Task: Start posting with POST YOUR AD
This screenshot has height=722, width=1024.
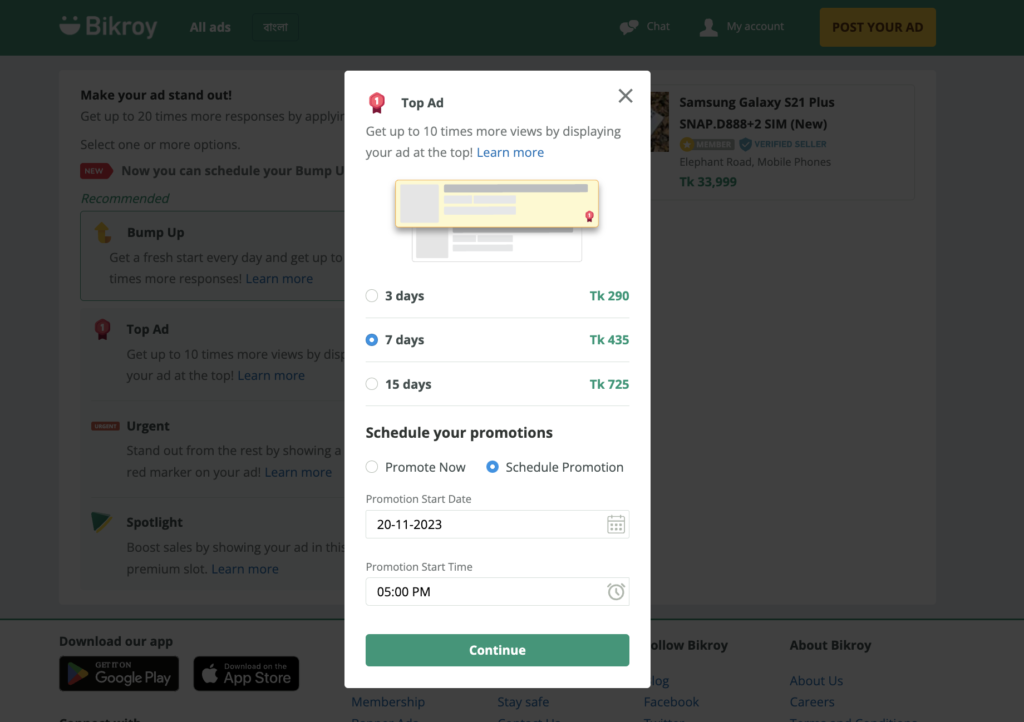Action: click(x=877, y=27)
